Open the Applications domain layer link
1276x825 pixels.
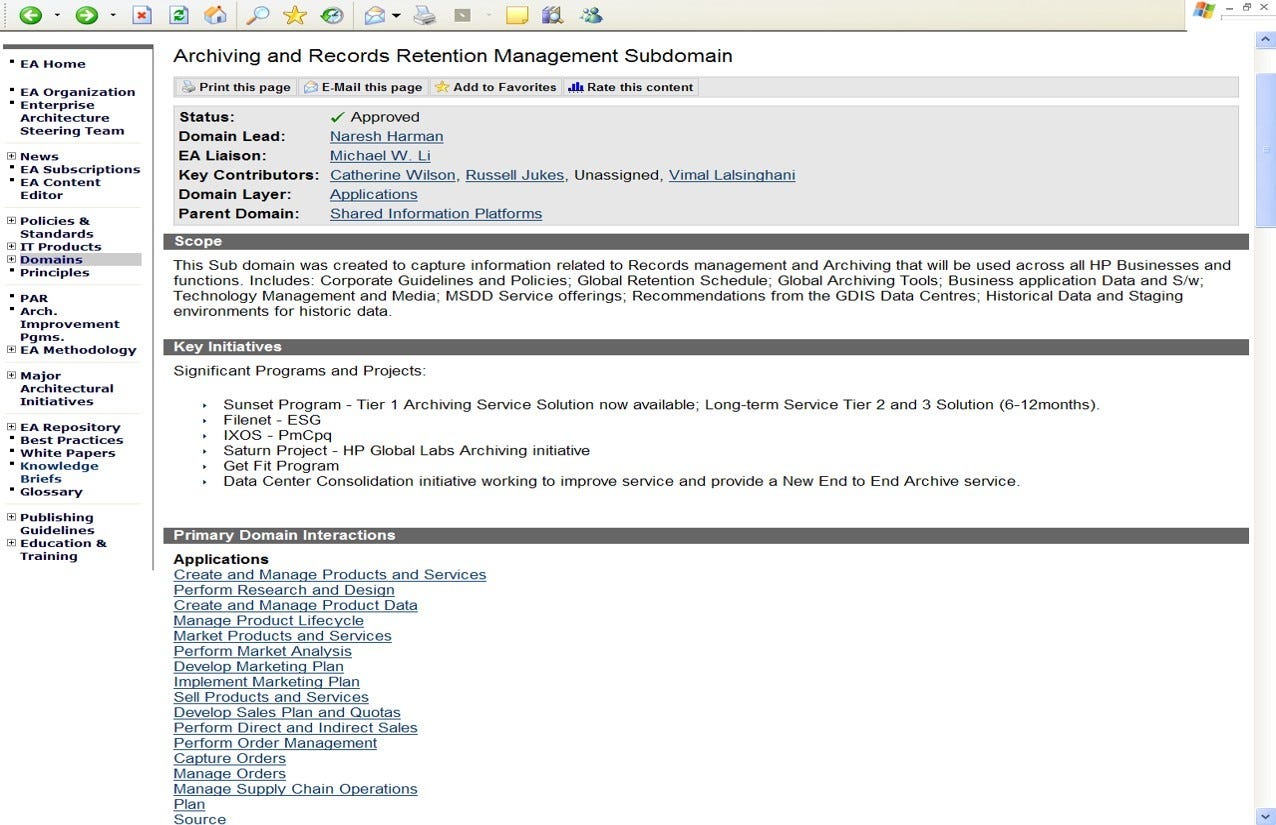[x=374, y=194]
